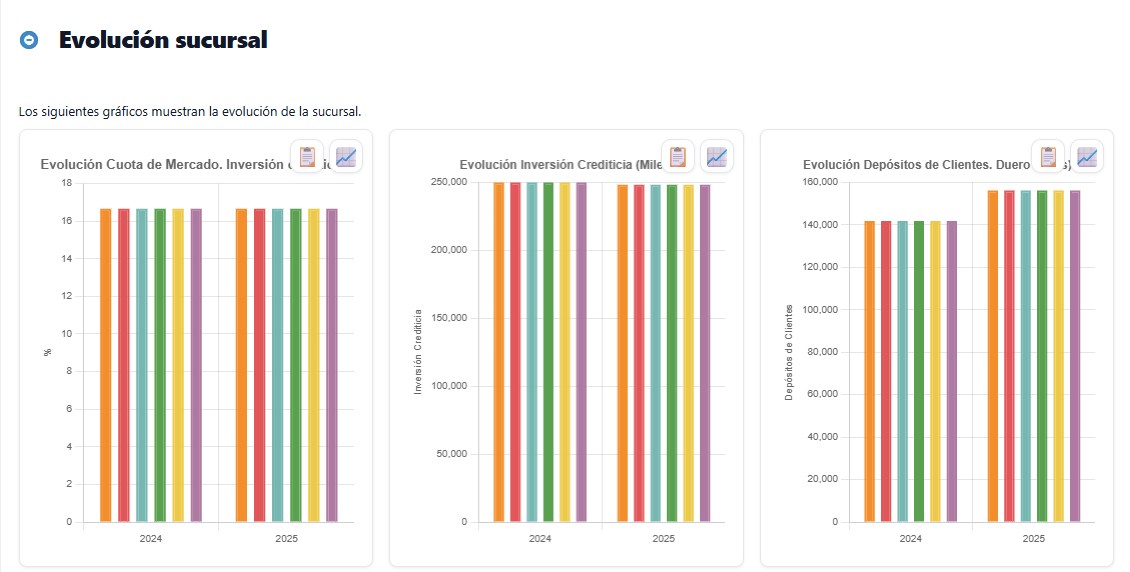
Task: Click the 100,000 tick on Depósitos axis
Action: [819, 310]
